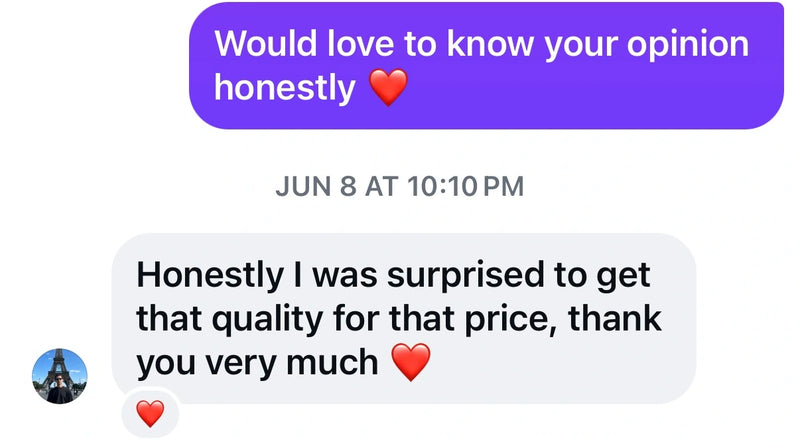Click the 'JUN 8 AT 10:10 PM' timestamp
This screenshot has width=800, height=442.
(x=399, y=186)
